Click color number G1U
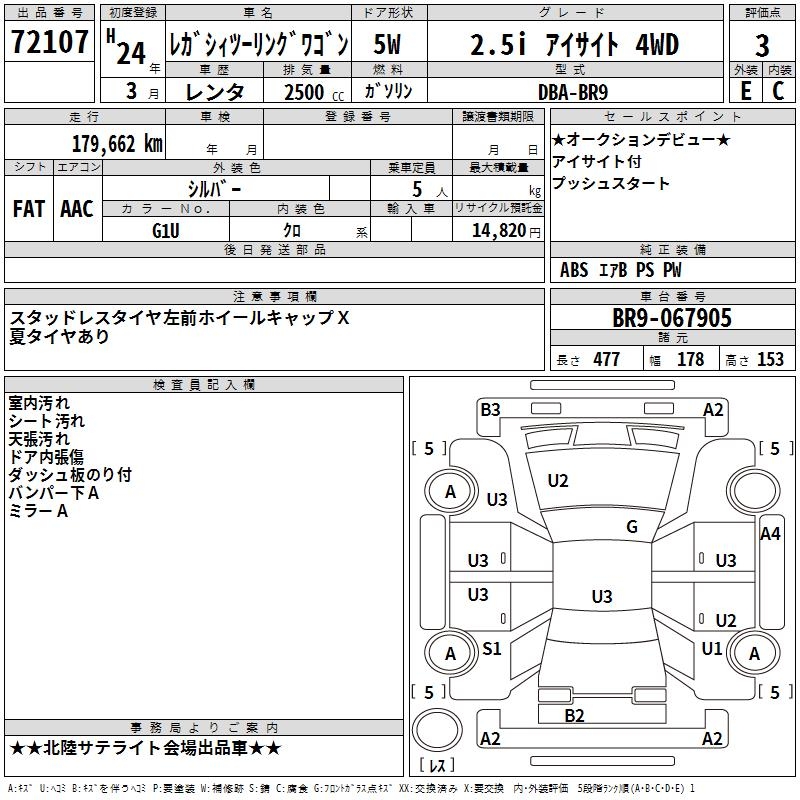800x800 pixels. point(166,231)
